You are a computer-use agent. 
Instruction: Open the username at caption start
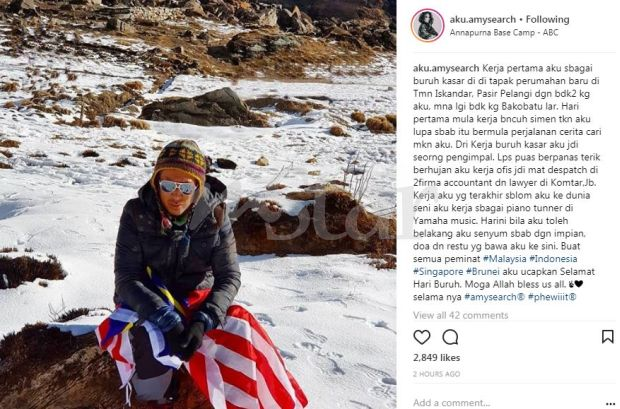(446, 68)
